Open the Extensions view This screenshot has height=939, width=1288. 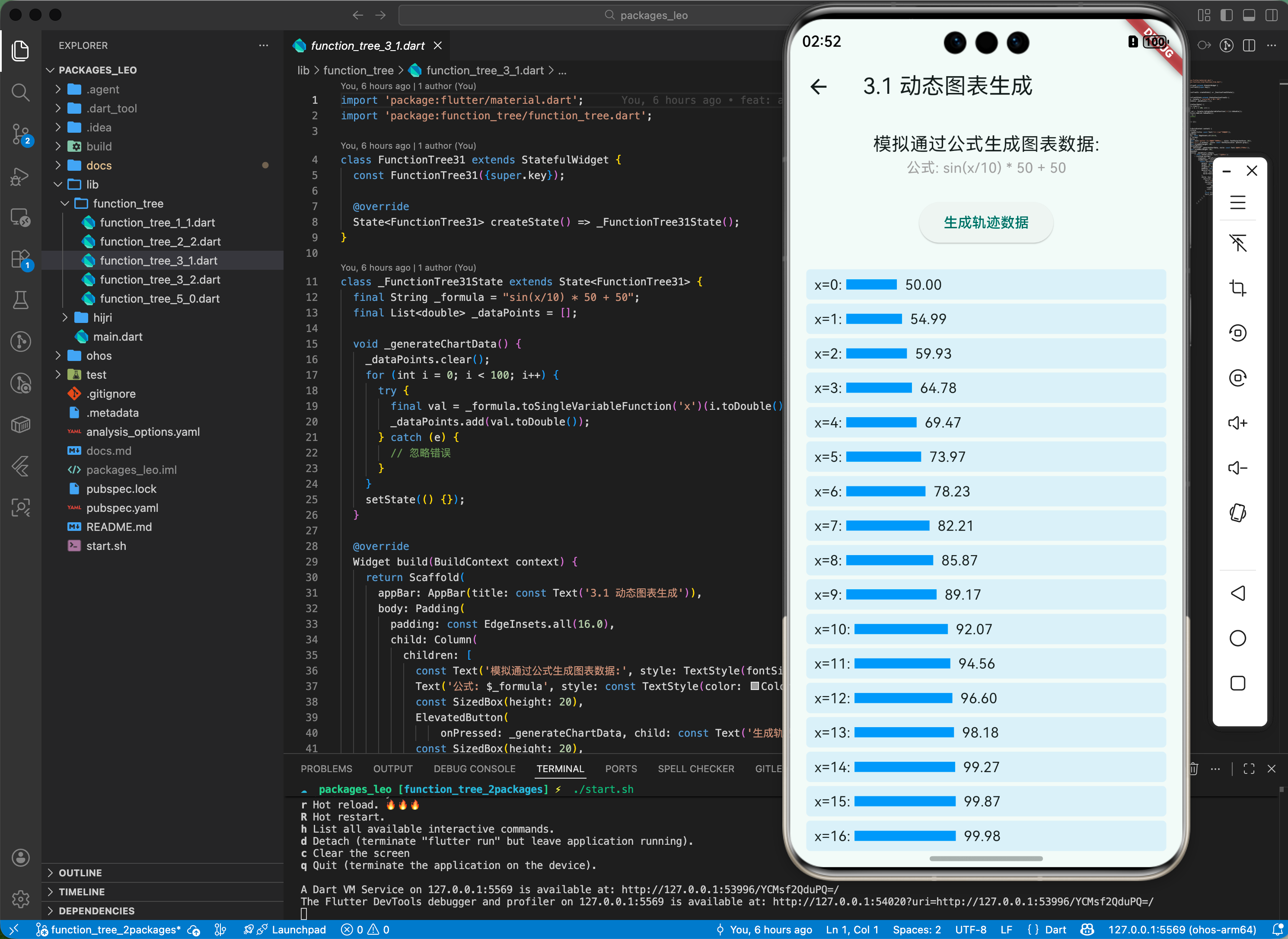click(x=20, y=259)
